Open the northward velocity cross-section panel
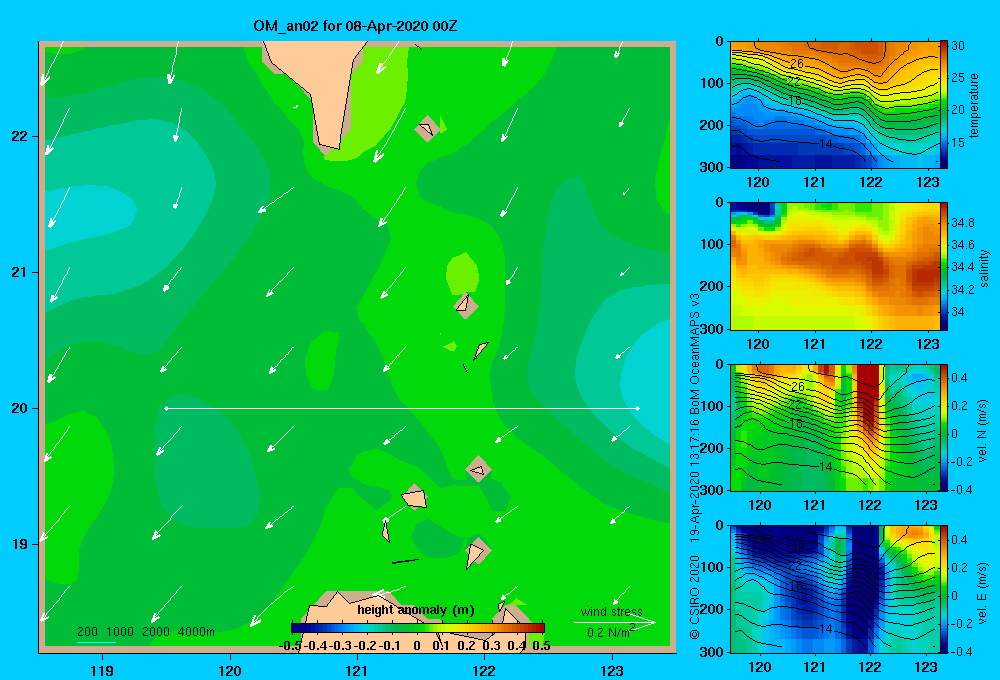The height and width of the screenshot is (680, 1000). [x=835, y=427]
